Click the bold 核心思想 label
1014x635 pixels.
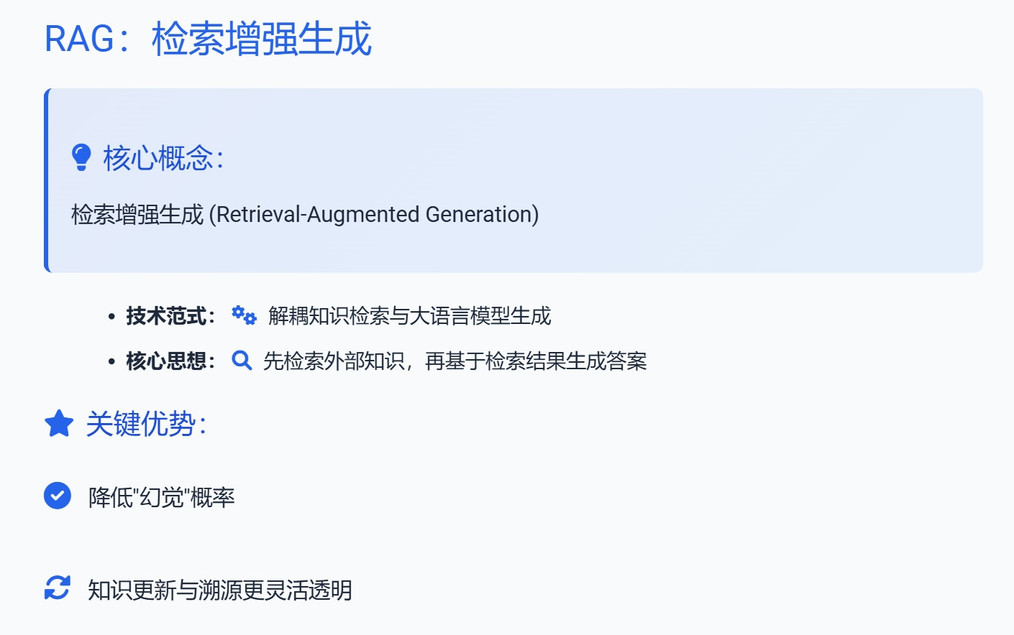click(170, 361)
